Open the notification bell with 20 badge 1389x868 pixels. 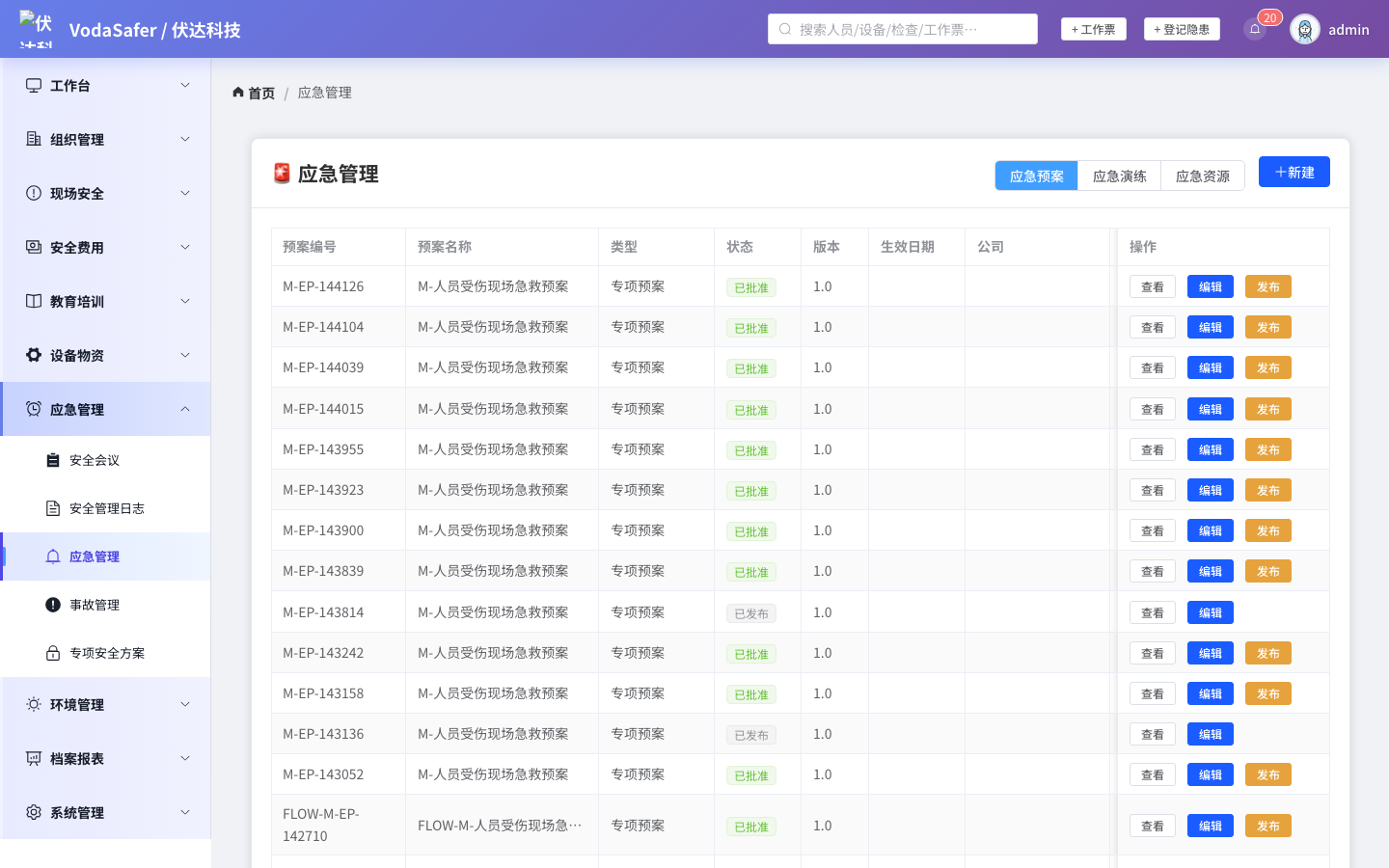click(x=1255, y=29)
